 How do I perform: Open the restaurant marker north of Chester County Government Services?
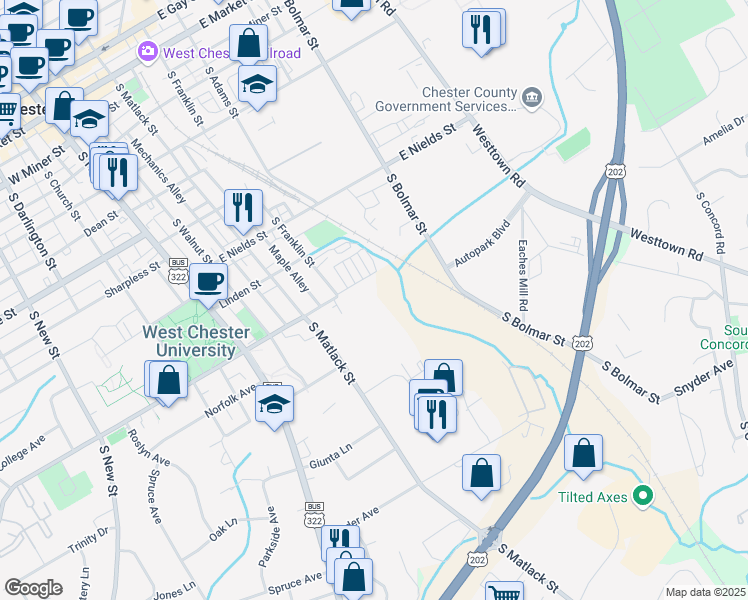(481, 32)
